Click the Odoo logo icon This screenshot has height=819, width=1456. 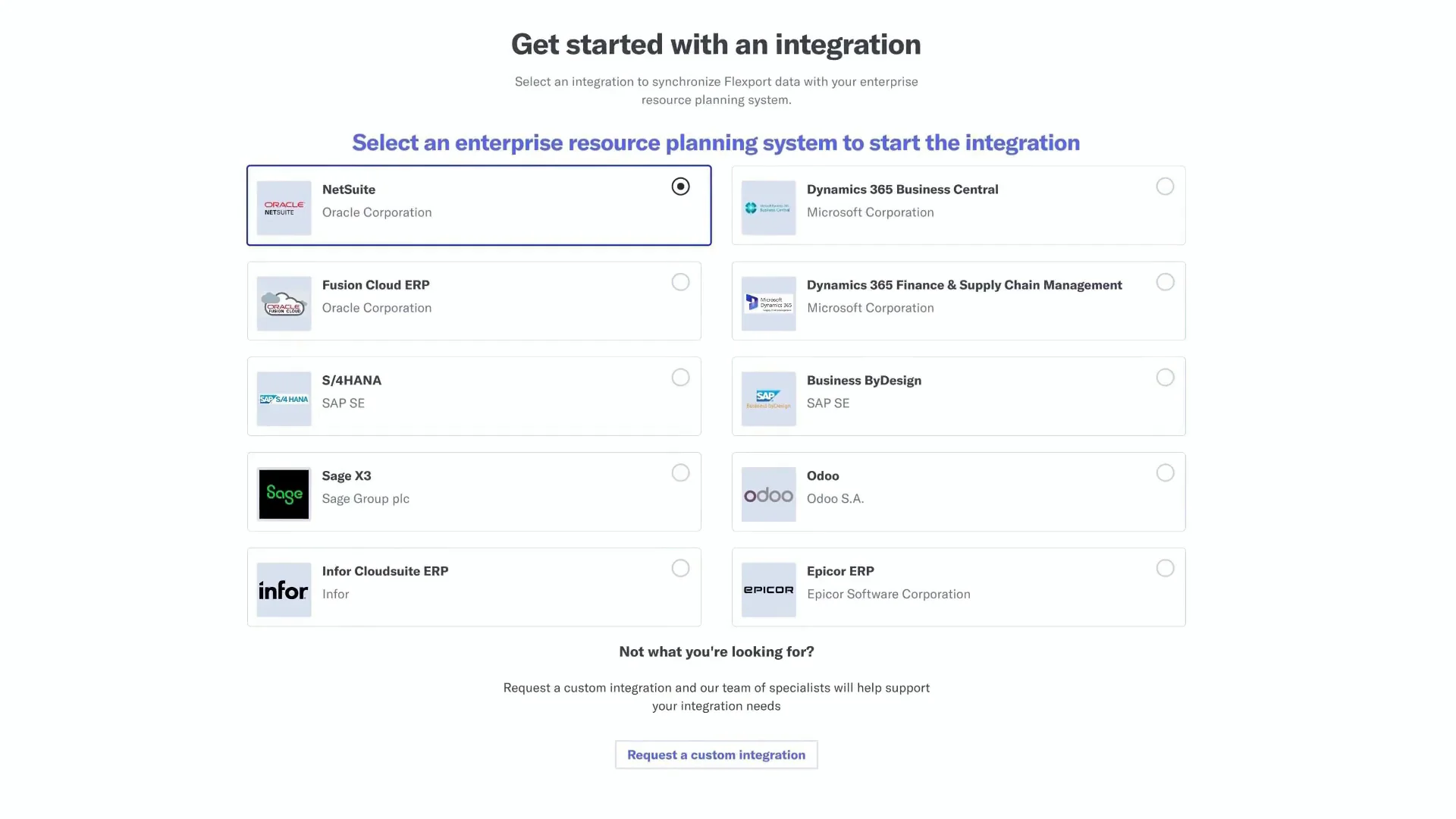(768, 494)
